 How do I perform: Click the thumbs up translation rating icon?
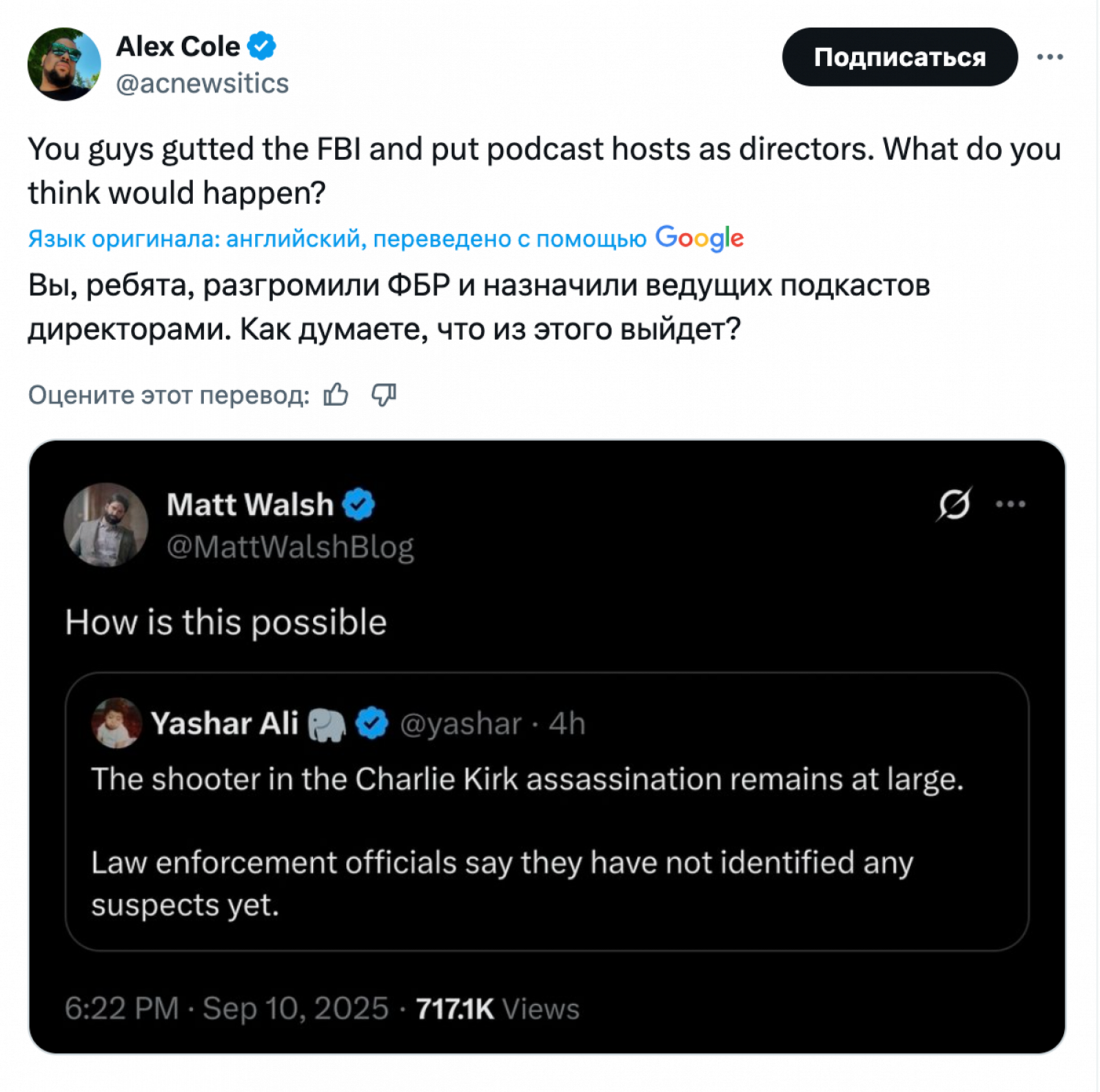pos(337,395)
